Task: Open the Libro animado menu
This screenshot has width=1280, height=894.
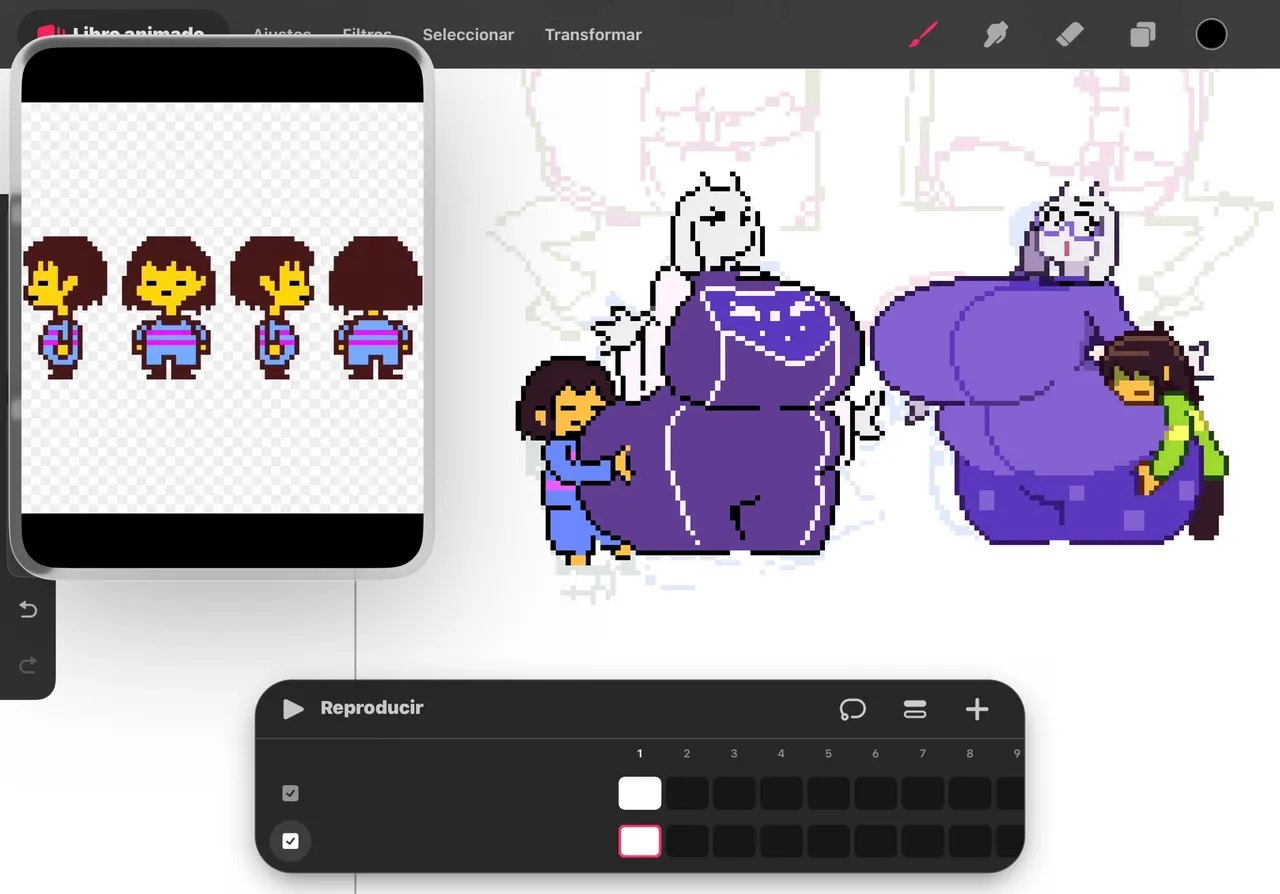Action: click(138, 33)
